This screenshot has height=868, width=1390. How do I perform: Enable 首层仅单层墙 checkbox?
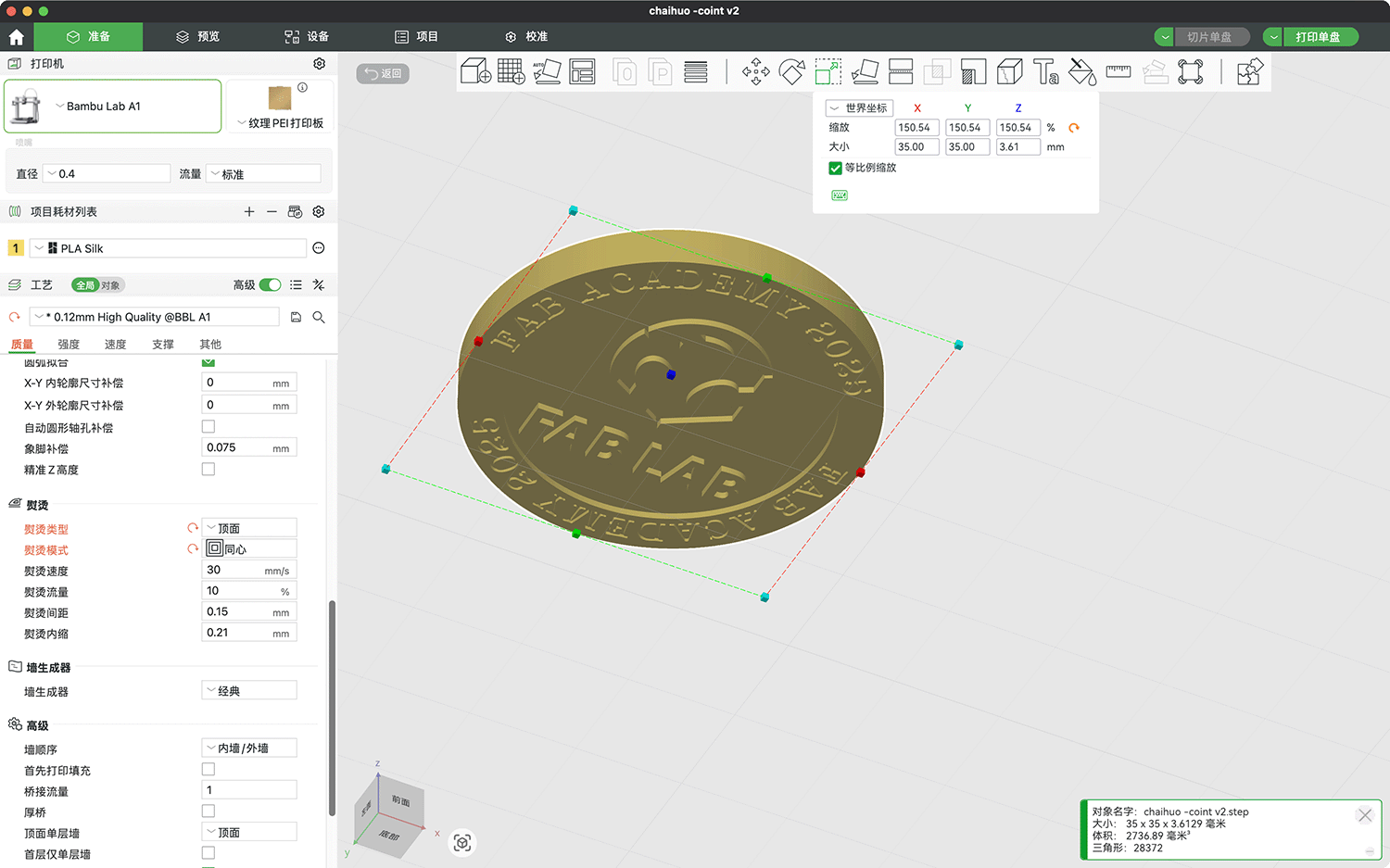click(x=208, y=853)
